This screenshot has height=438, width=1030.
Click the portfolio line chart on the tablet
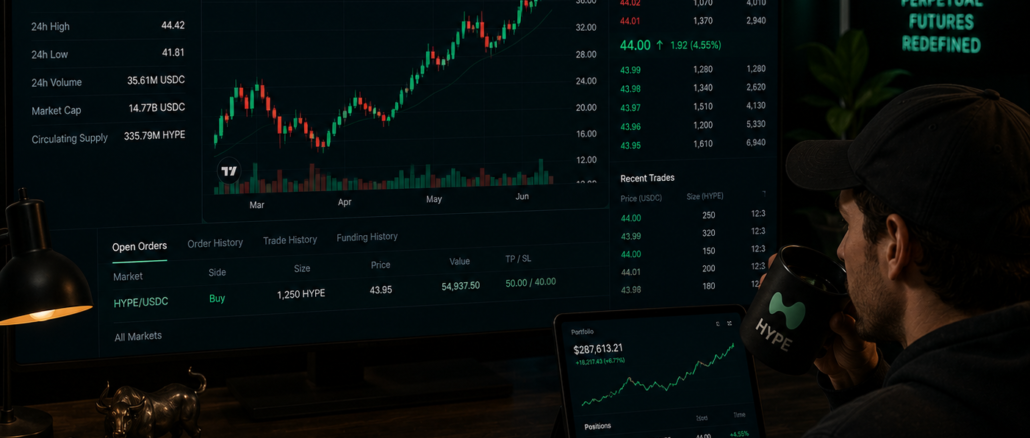tap(658, 374)
